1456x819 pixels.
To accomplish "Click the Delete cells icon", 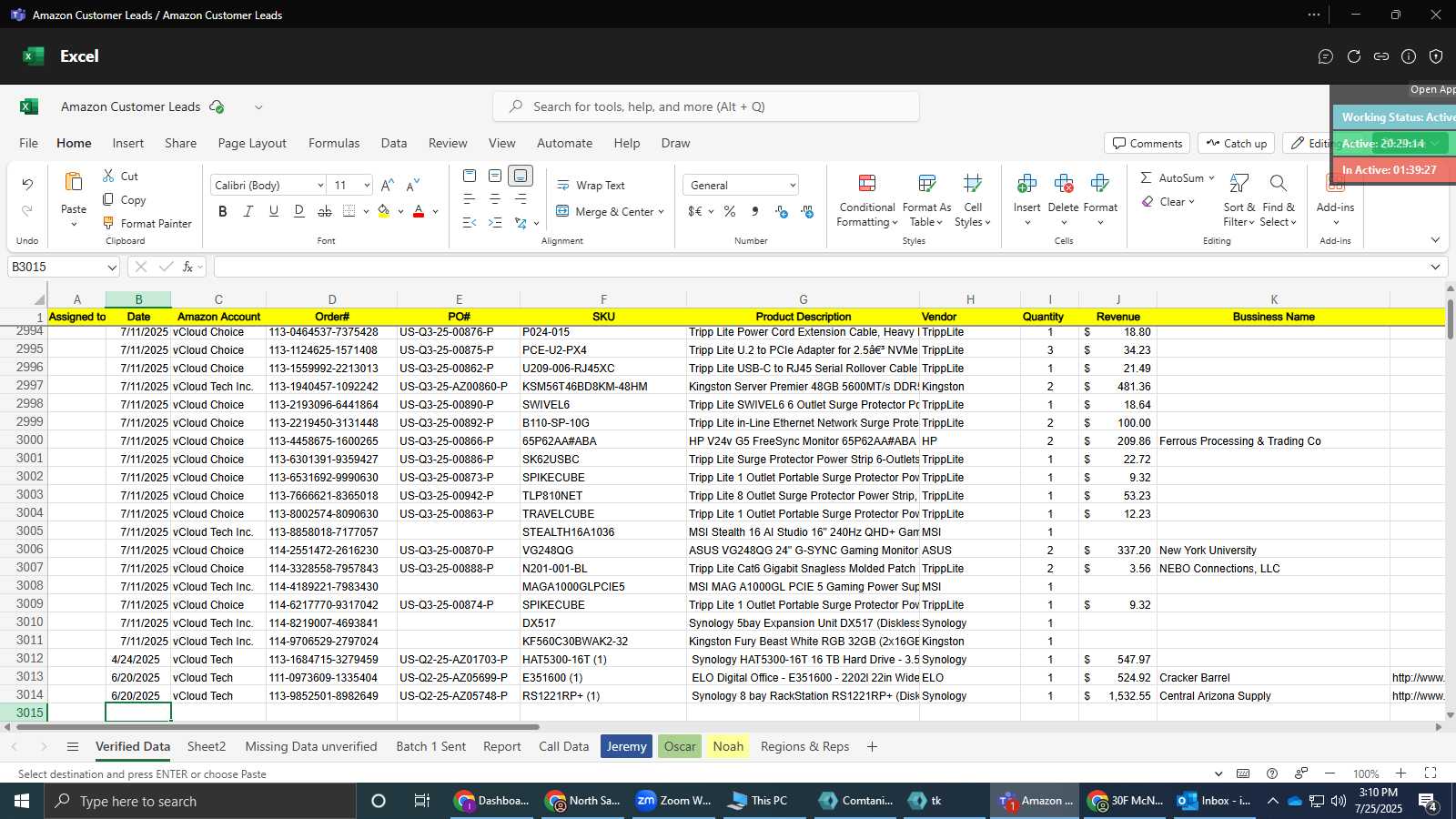I will 1063,183.
